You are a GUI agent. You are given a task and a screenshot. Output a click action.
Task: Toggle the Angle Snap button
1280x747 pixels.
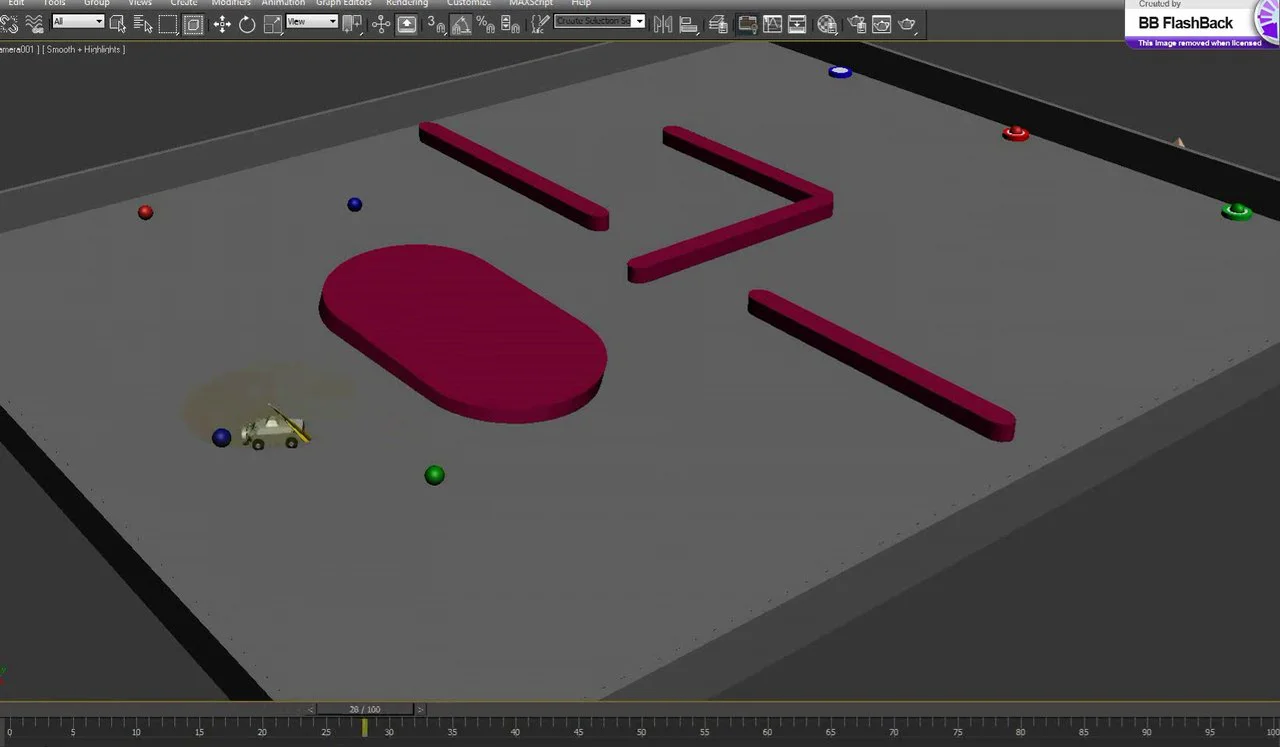click(460, 24)
